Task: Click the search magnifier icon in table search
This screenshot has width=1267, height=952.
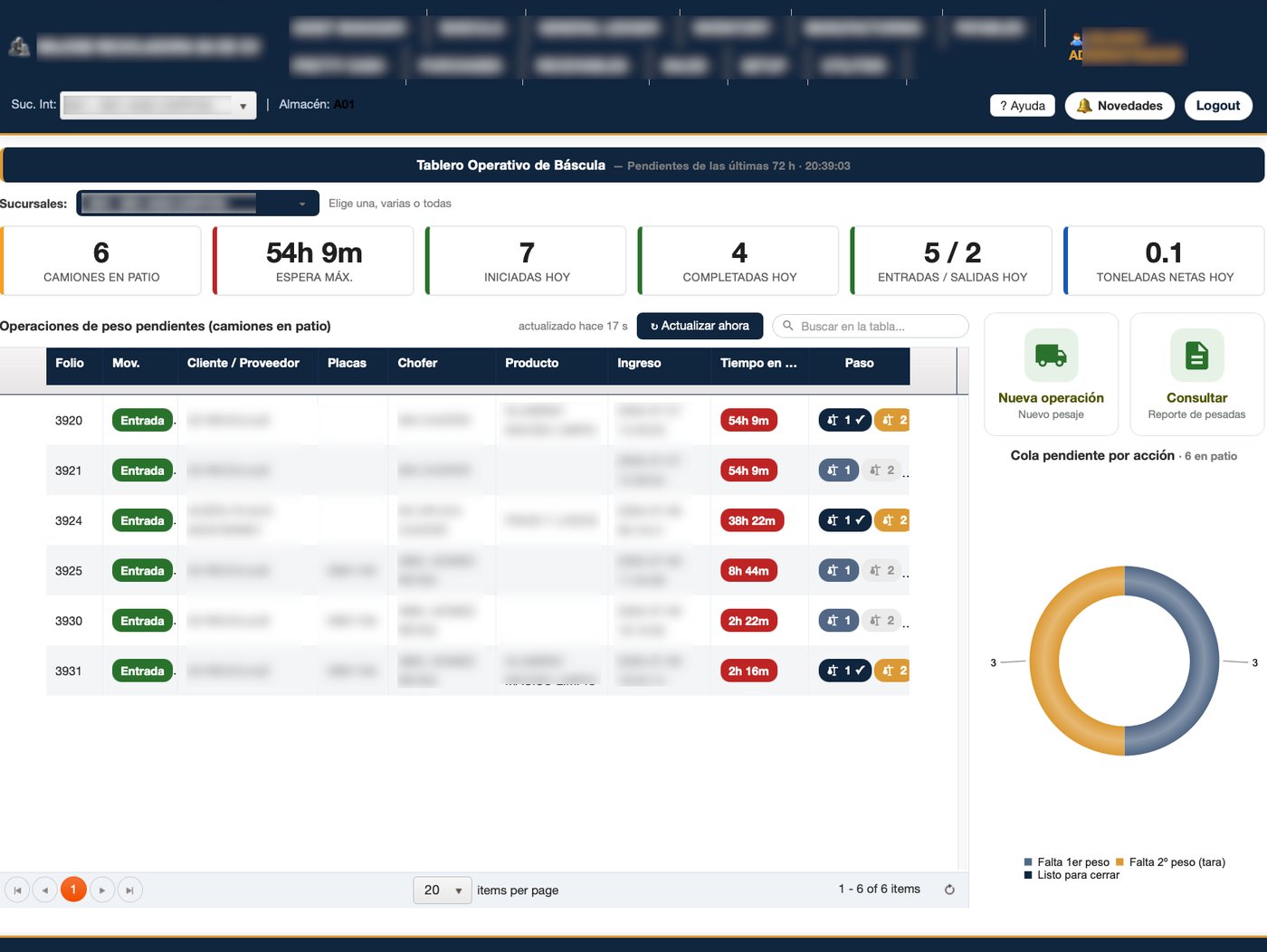Action: pos(788,326)
